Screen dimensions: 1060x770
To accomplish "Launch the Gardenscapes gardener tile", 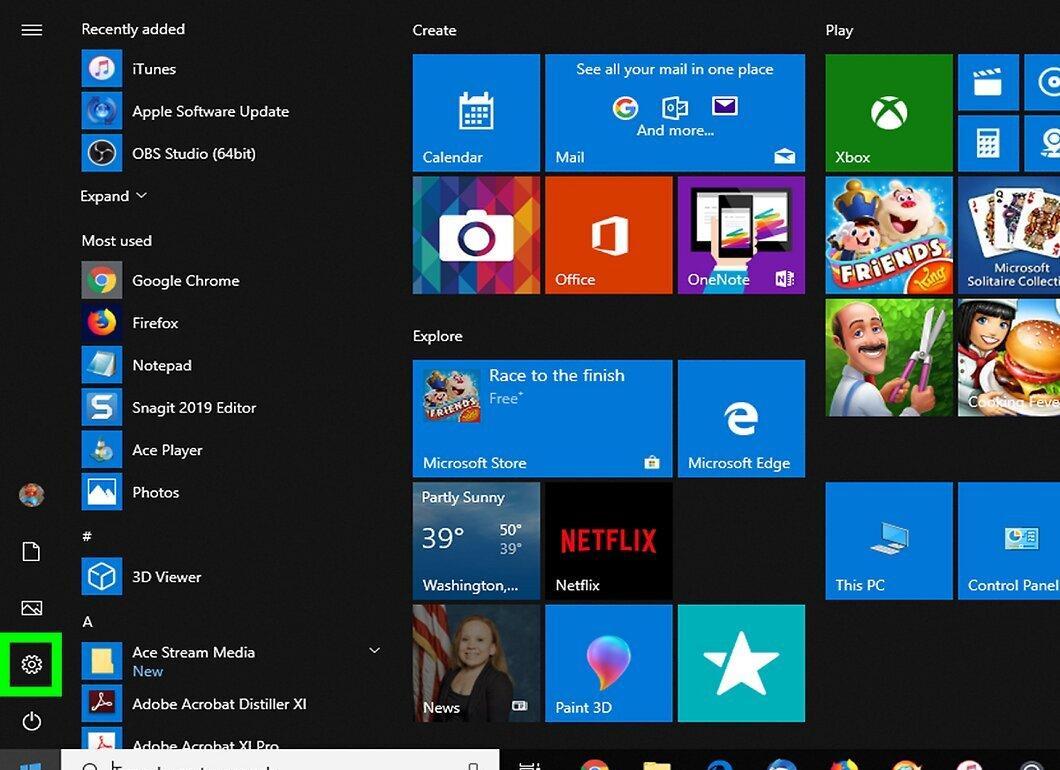I will (888, 357).
